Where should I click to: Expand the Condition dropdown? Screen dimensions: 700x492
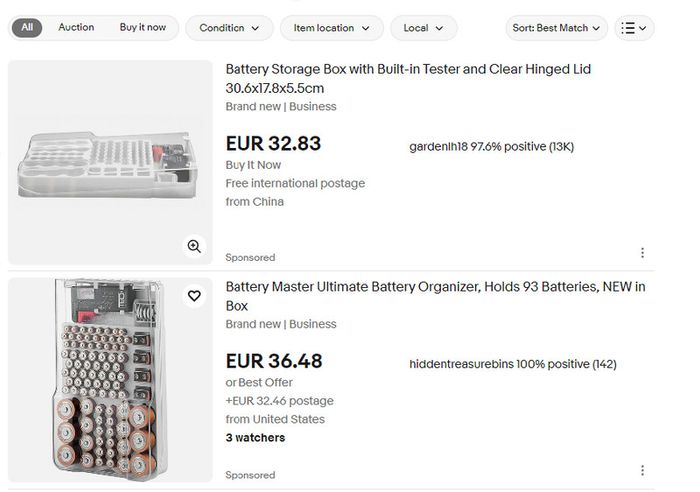click(229, 28)
